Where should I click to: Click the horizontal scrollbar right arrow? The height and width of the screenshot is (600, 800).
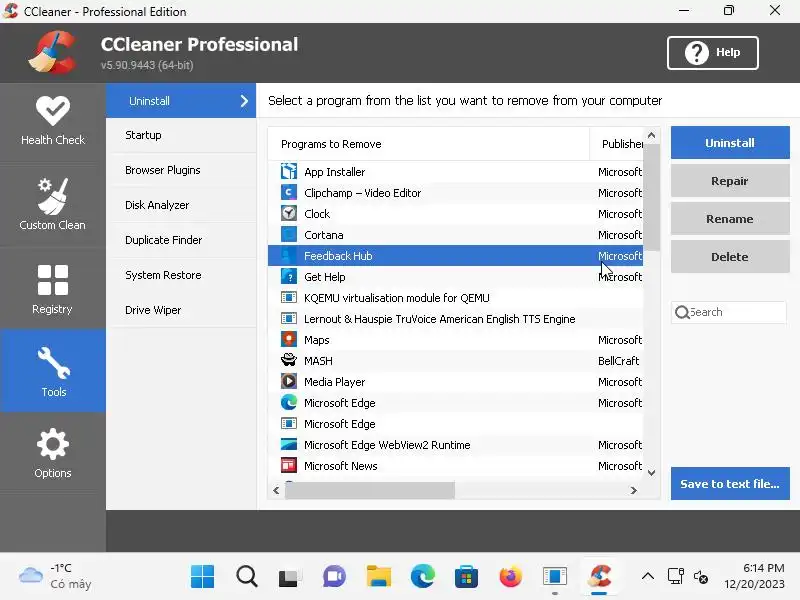[634, 490]
